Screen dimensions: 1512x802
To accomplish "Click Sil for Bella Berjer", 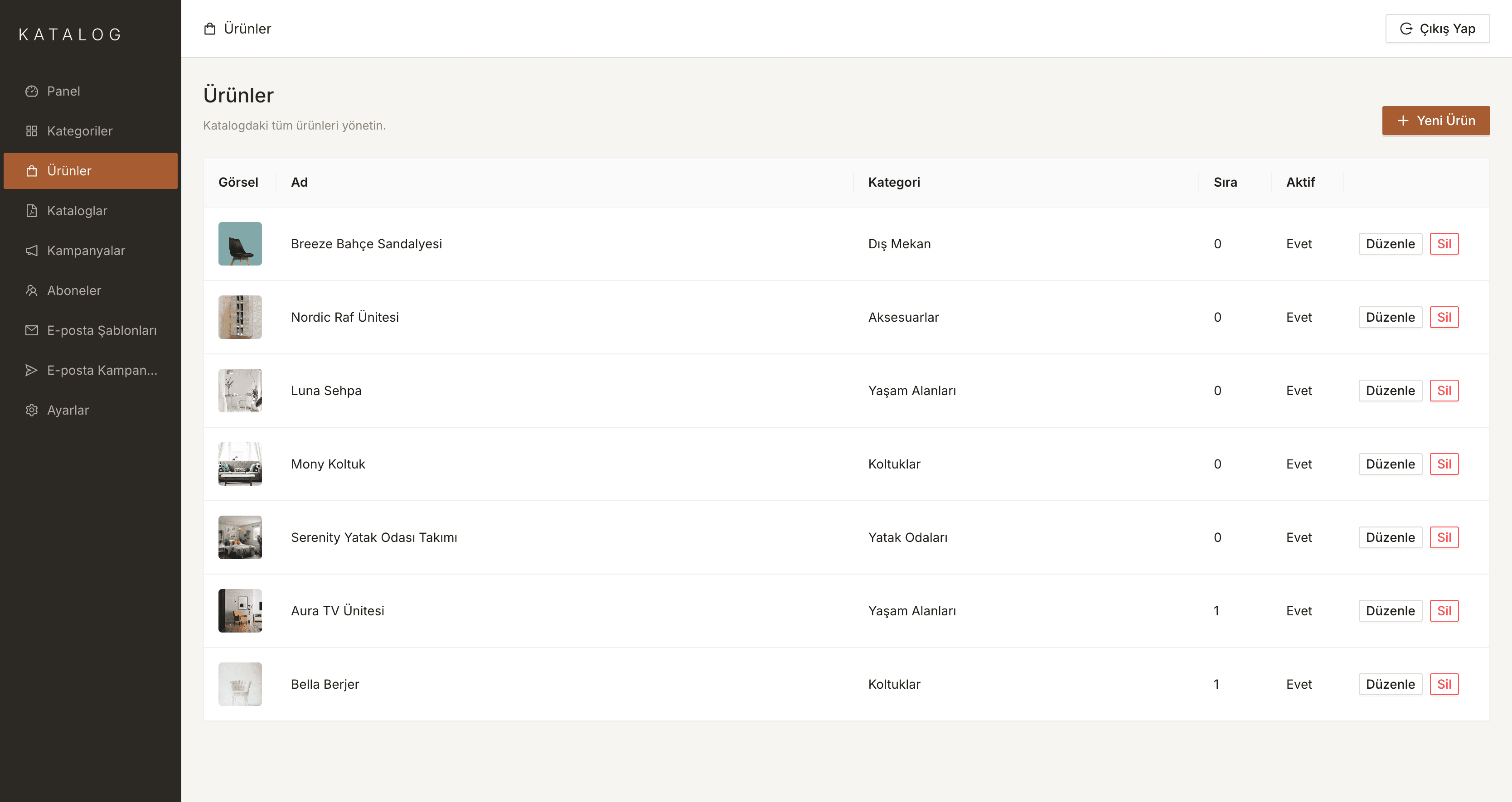I will coord(1444,684).
